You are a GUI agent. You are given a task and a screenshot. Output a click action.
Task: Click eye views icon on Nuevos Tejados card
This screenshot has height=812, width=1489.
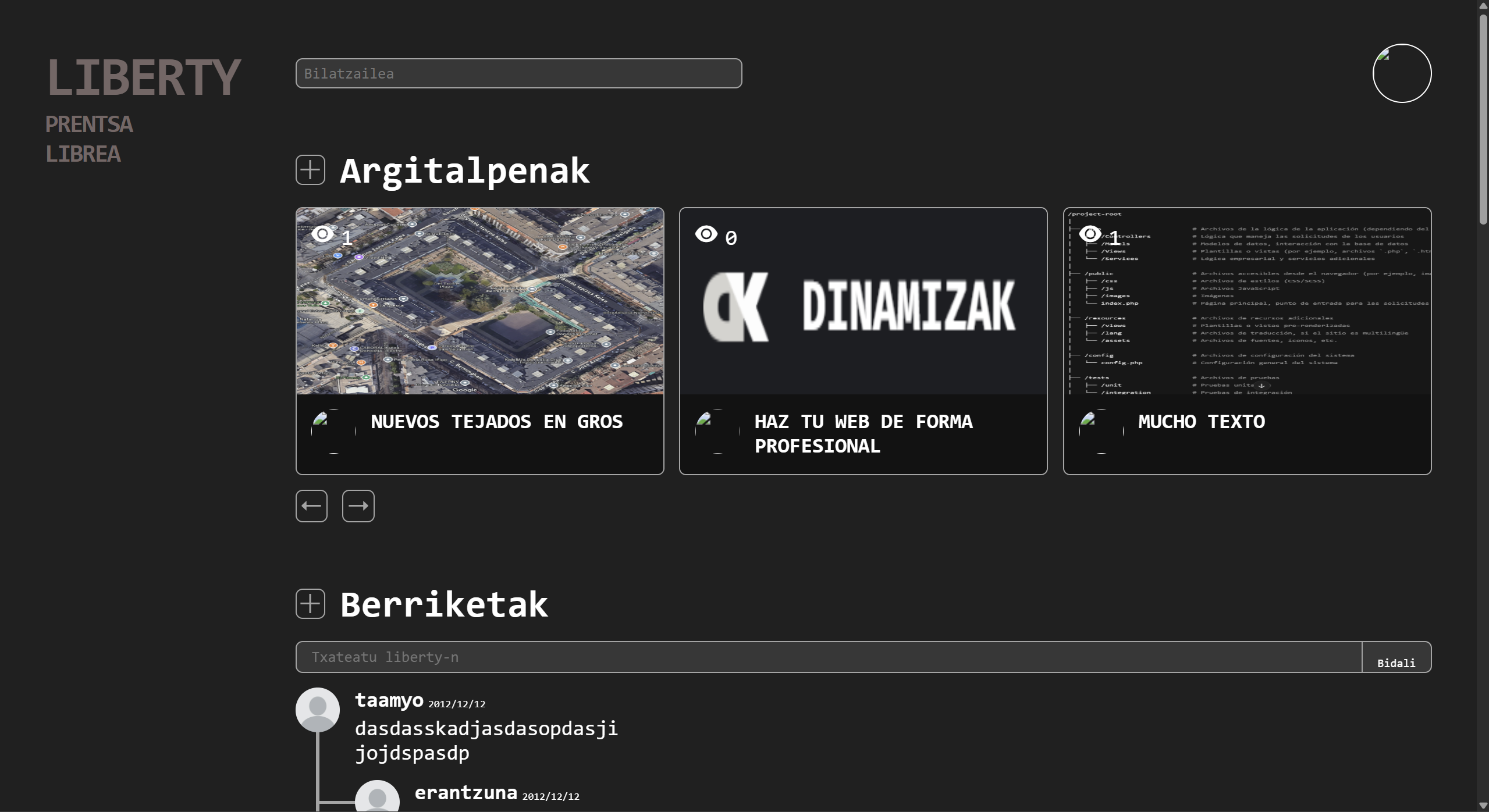(x=322, y=234)
